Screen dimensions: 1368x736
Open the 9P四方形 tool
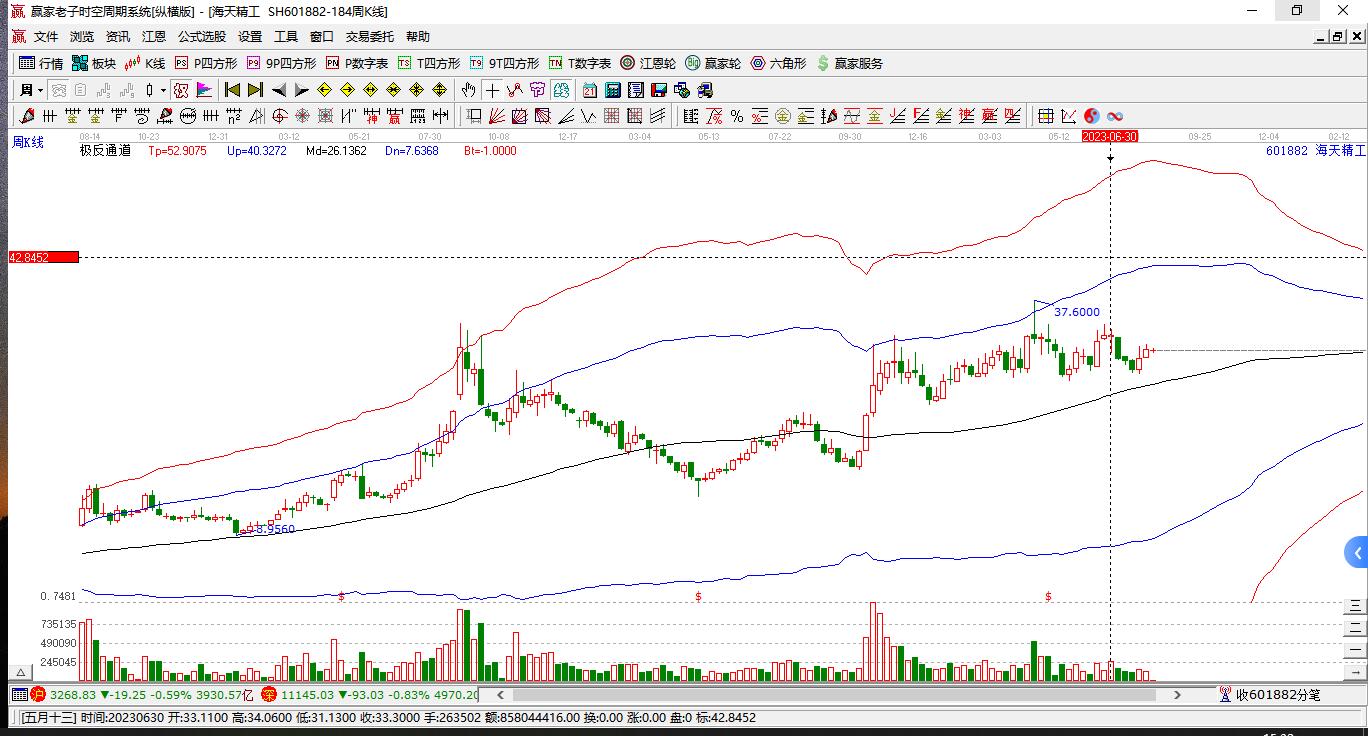[281, 63]
